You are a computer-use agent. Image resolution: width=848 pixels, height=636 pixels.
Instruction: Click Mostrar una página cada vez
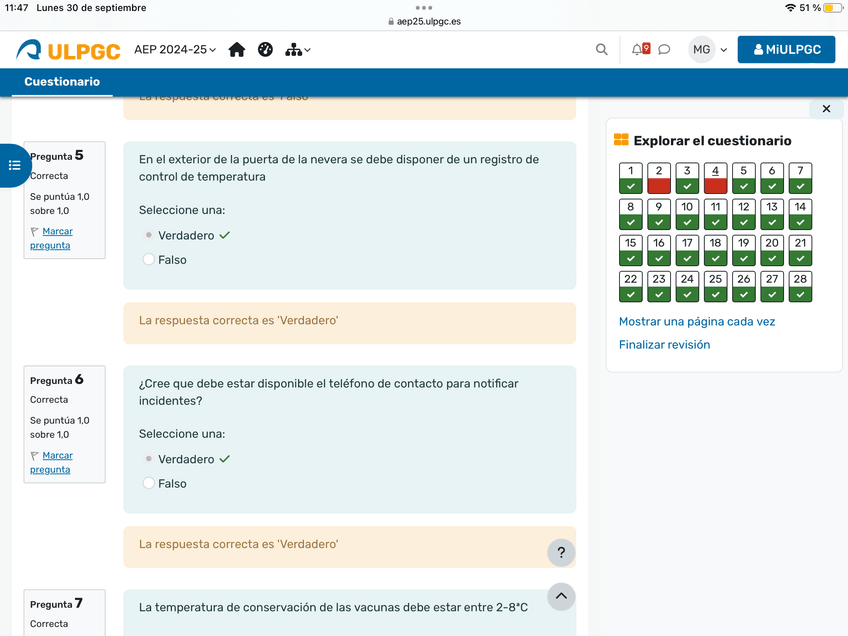tap(696, 322)
